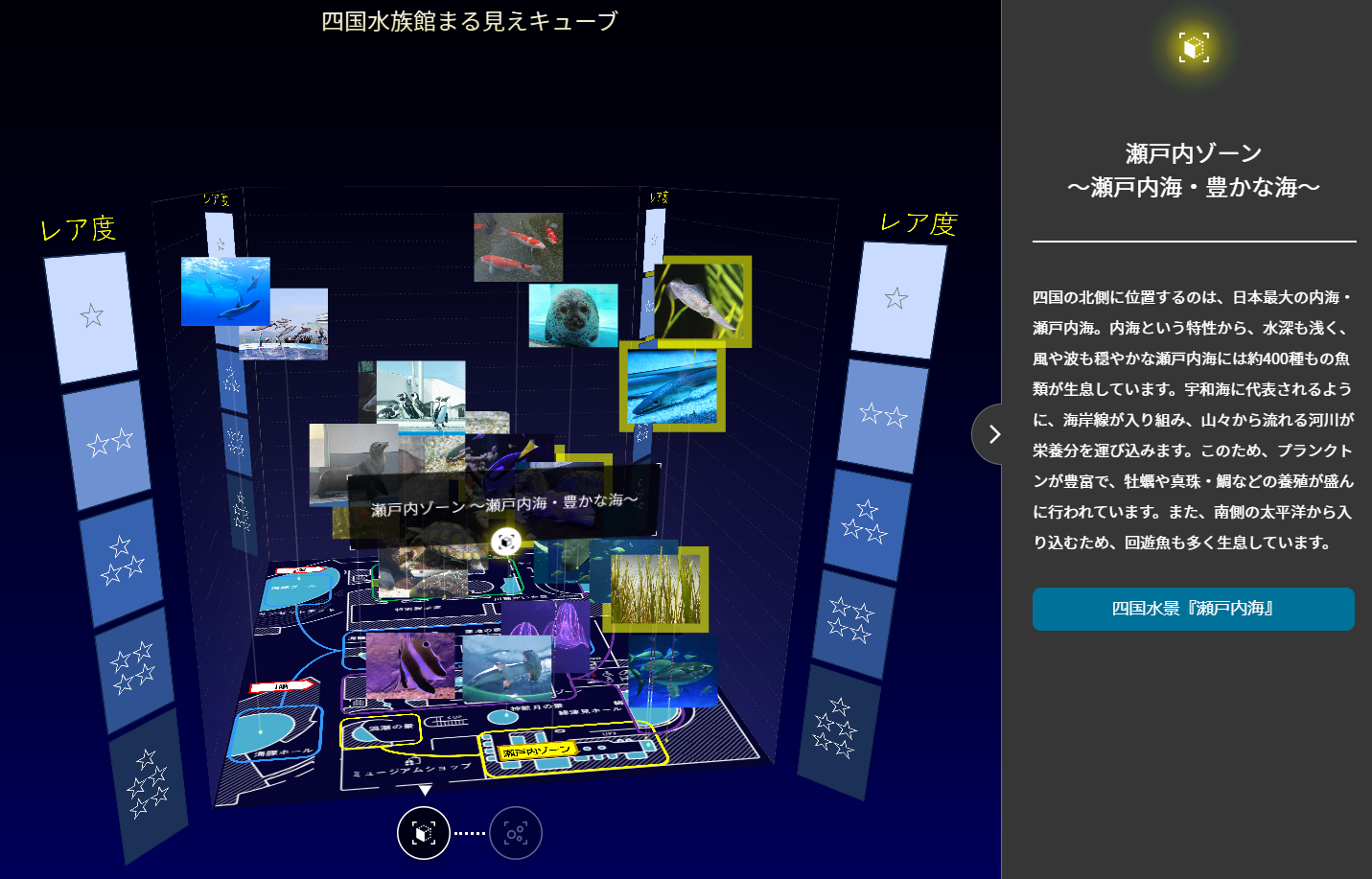Click the yellow 瀬戸内ゾーン label on map
1372x879 pixels.
tap(536, 752)
